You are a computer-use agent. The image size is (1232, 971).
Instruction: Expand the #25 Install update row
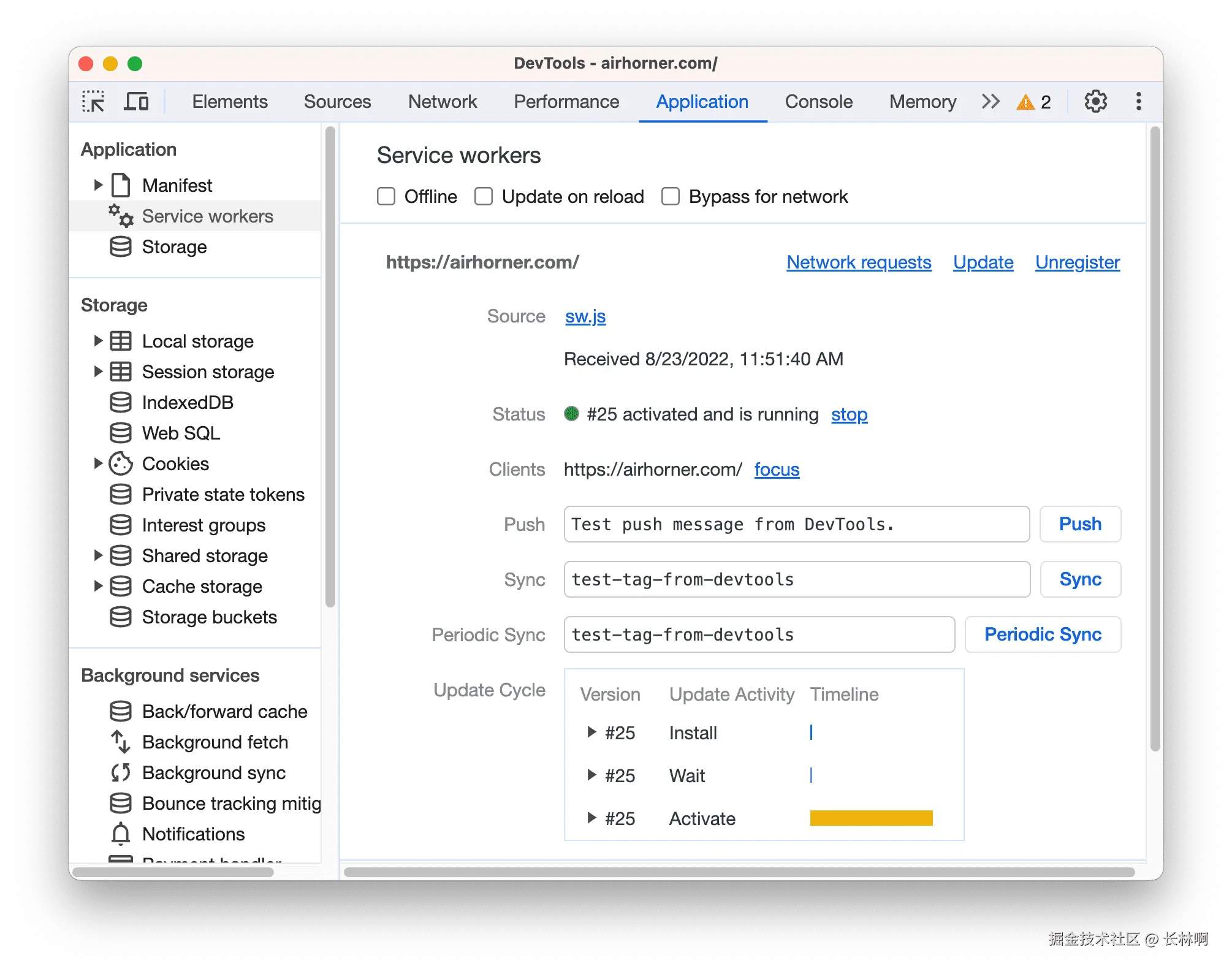[x=591, y=732]
